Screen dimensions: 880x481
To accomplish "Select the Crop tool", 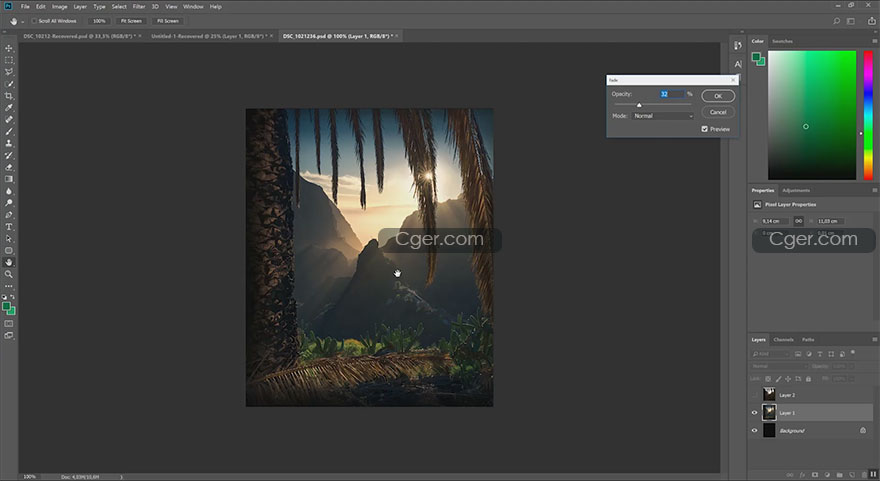I will [x=8, y=96].
